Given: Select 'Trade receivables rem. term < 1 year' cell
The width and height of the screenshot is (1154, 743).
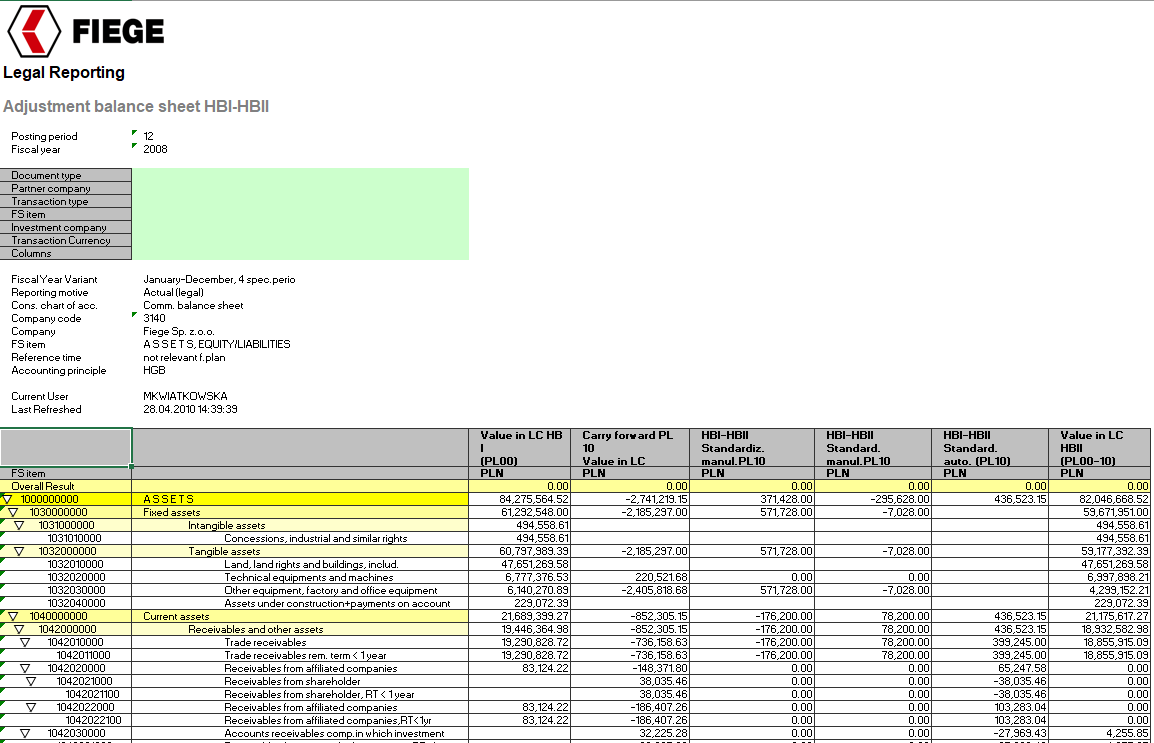Looking at the screenshot, I should point(300,655).
